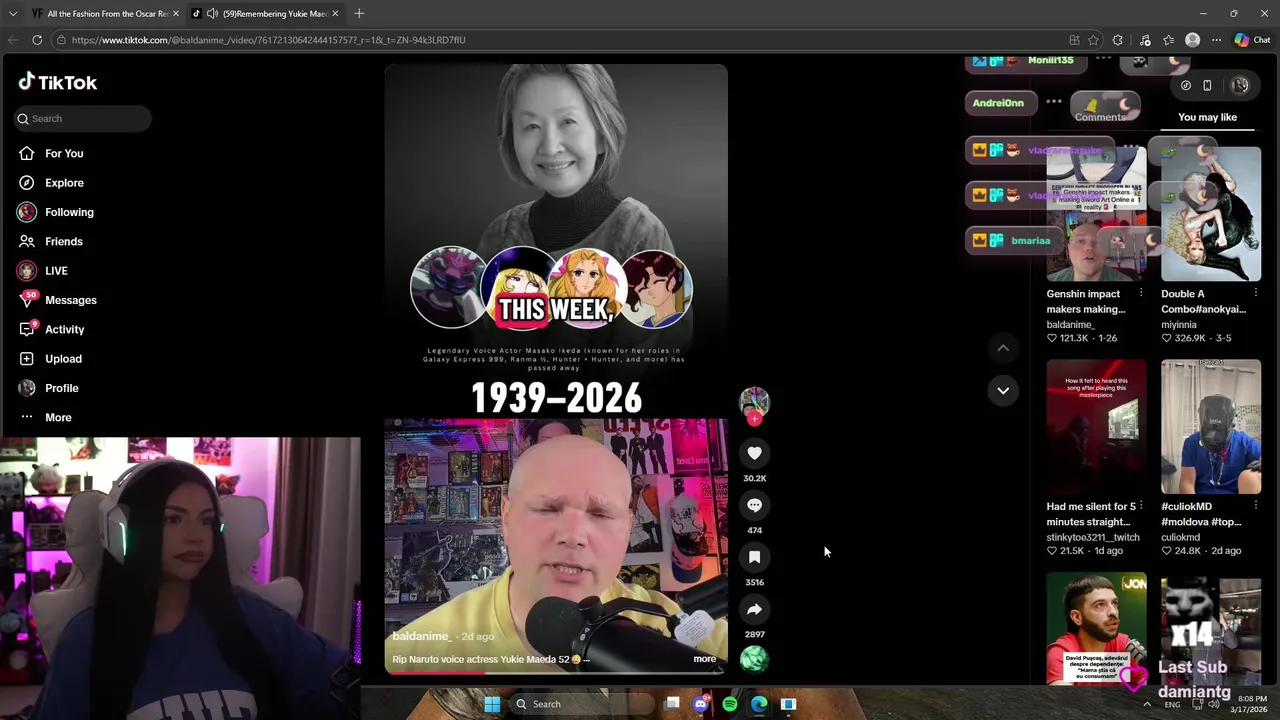Follow baldanime_ via avatar plus button
This screenshot has width=1280, height=720.
(754, 419)
